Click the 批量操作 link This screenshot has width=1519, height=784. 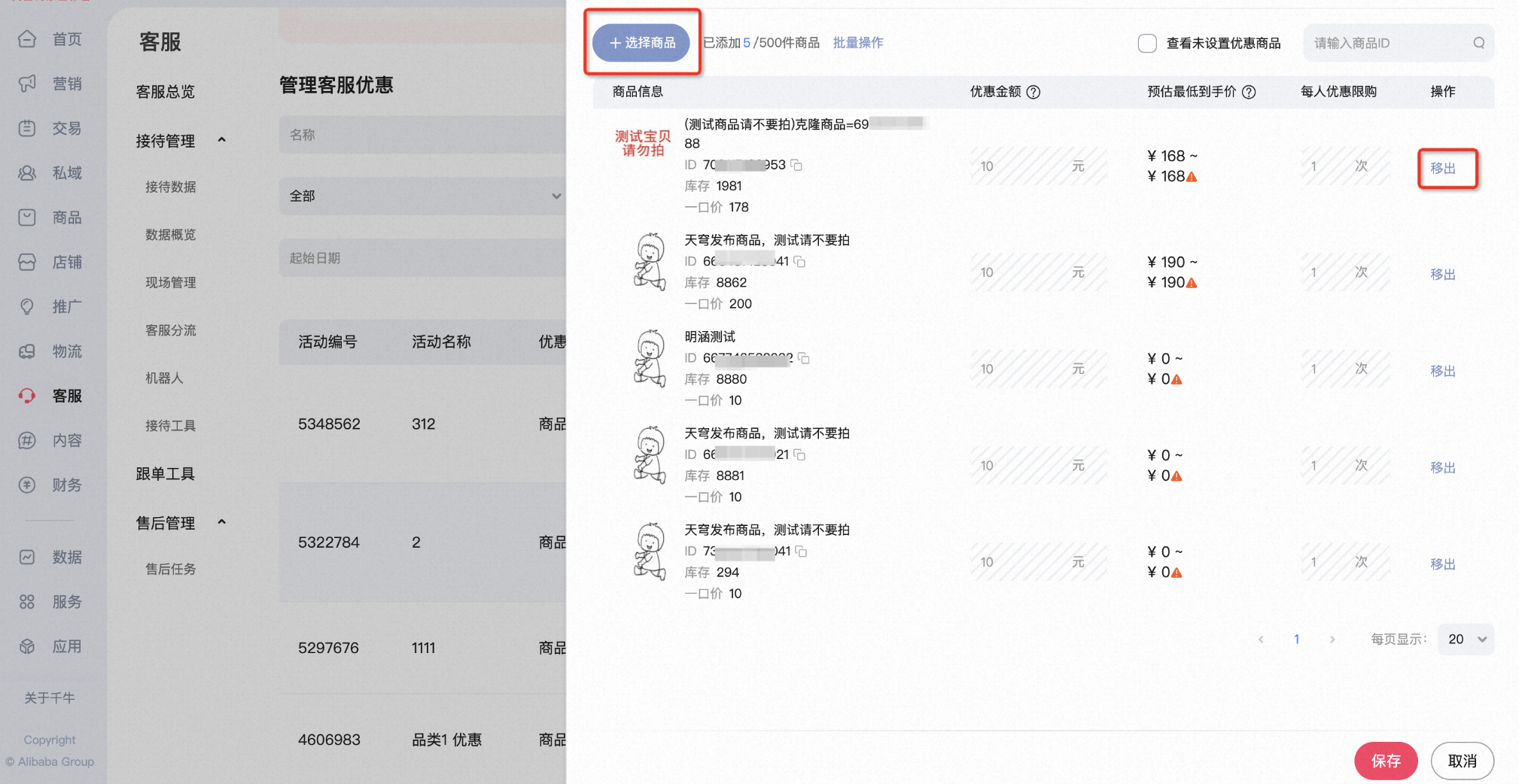(x=858, y=43)
